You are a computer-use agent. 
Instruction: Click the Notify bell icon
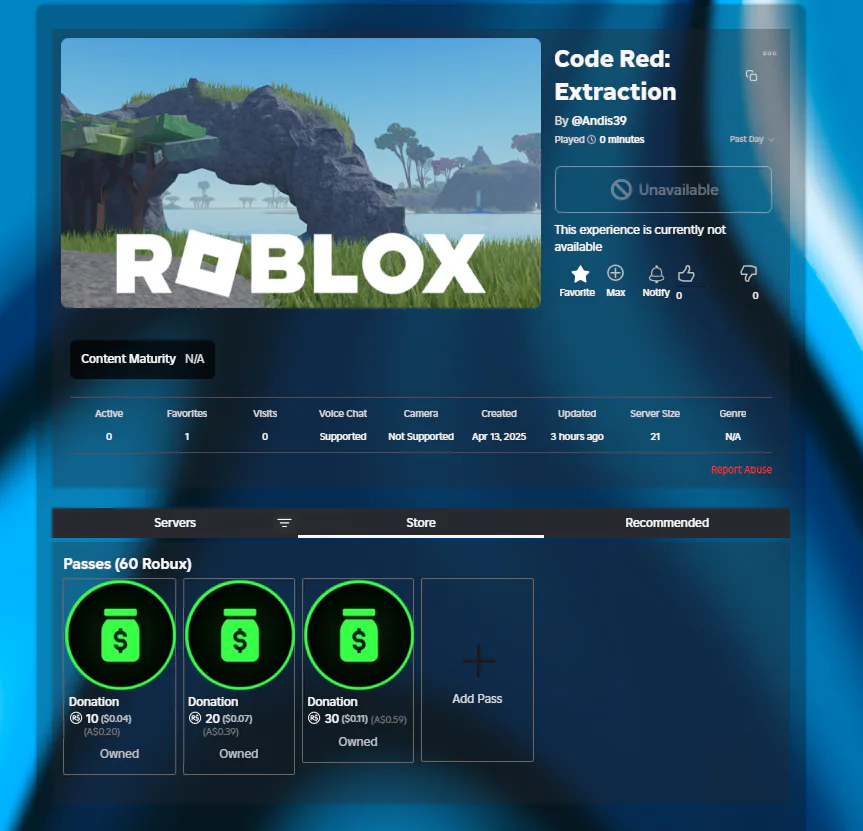(656, 274)
